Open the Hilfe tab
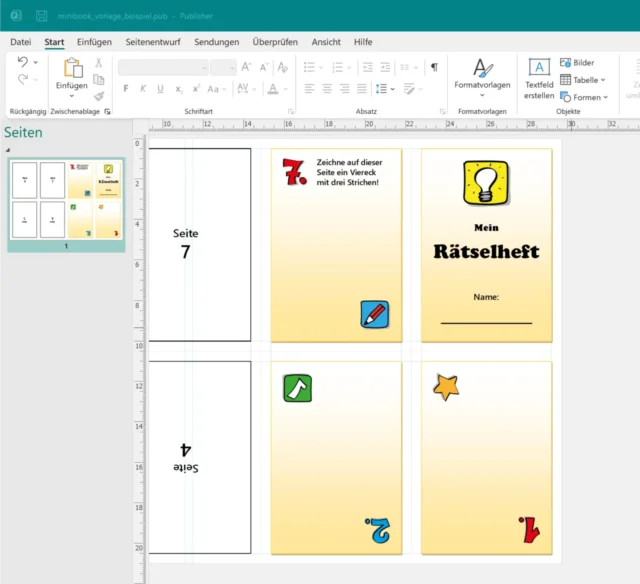The image size is (640, 584). [x=363, y=42]
